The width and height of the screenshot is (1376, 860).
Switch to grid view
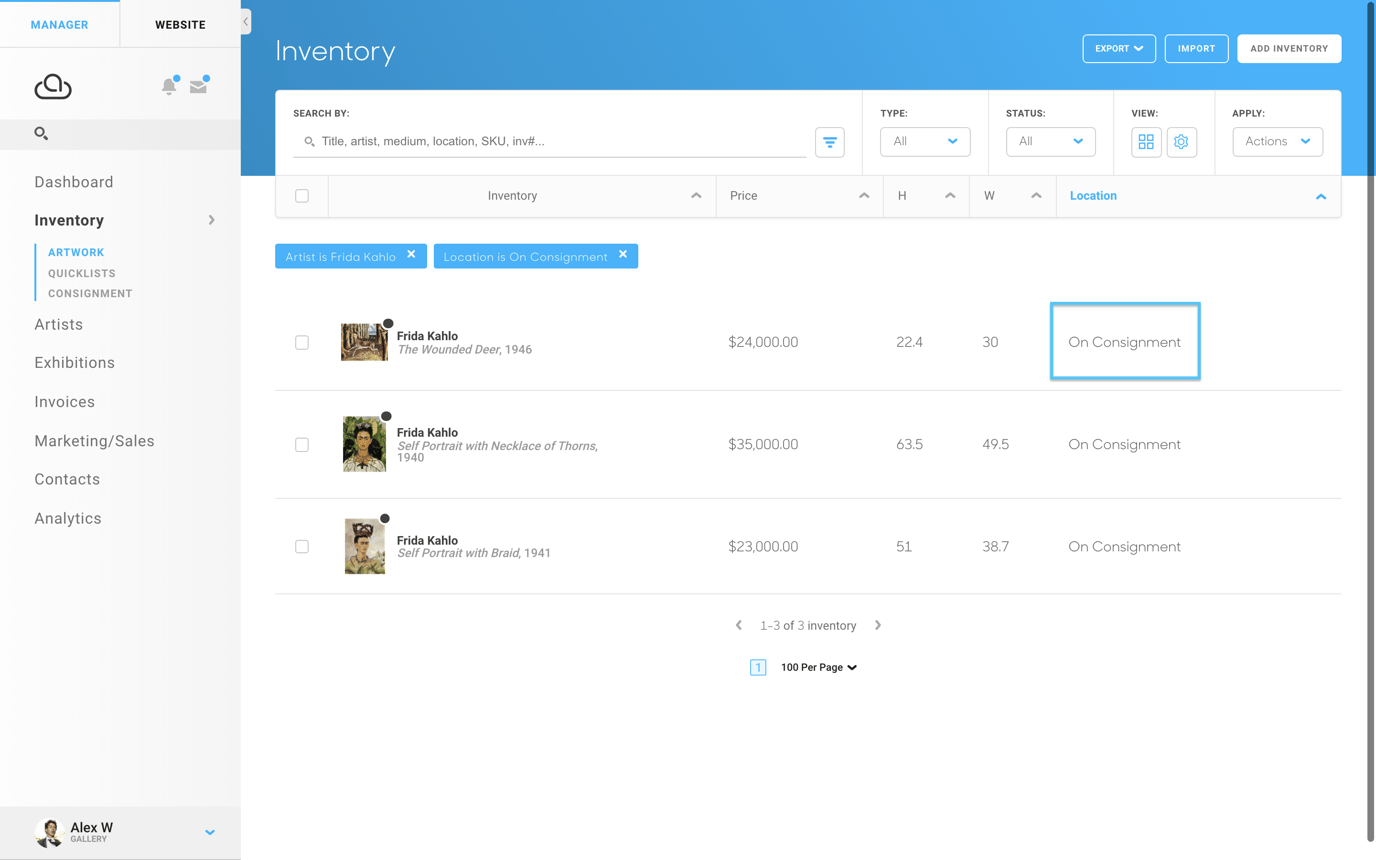(1146, 142)
